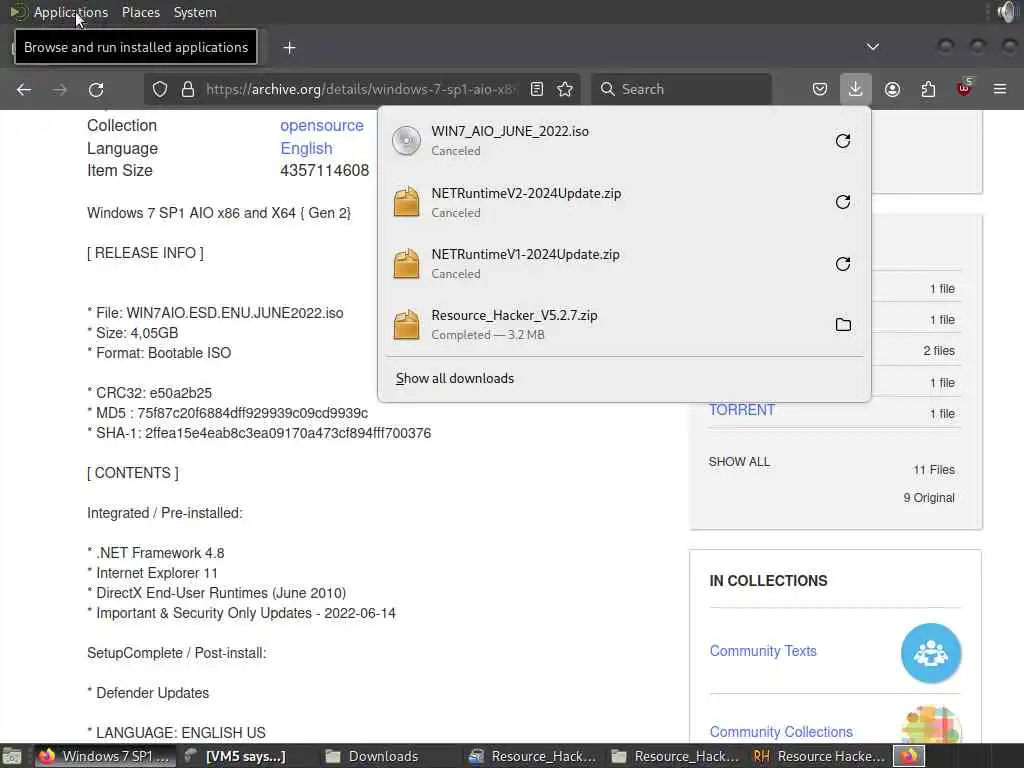This screenshot has height=768, width=1024.
Task: Click Show all downloads
Action: [x=455, y=379]
